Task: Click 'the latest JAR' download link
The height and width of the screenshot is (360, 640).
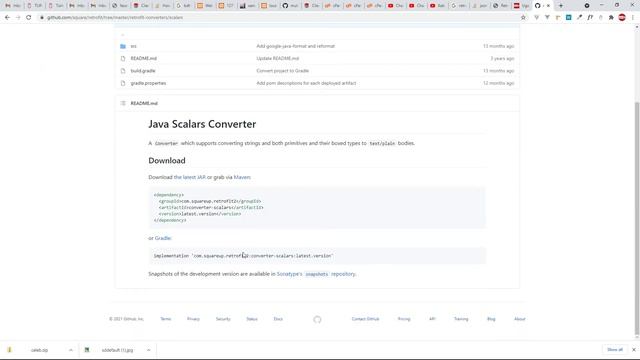Action: tap(190, 177)
